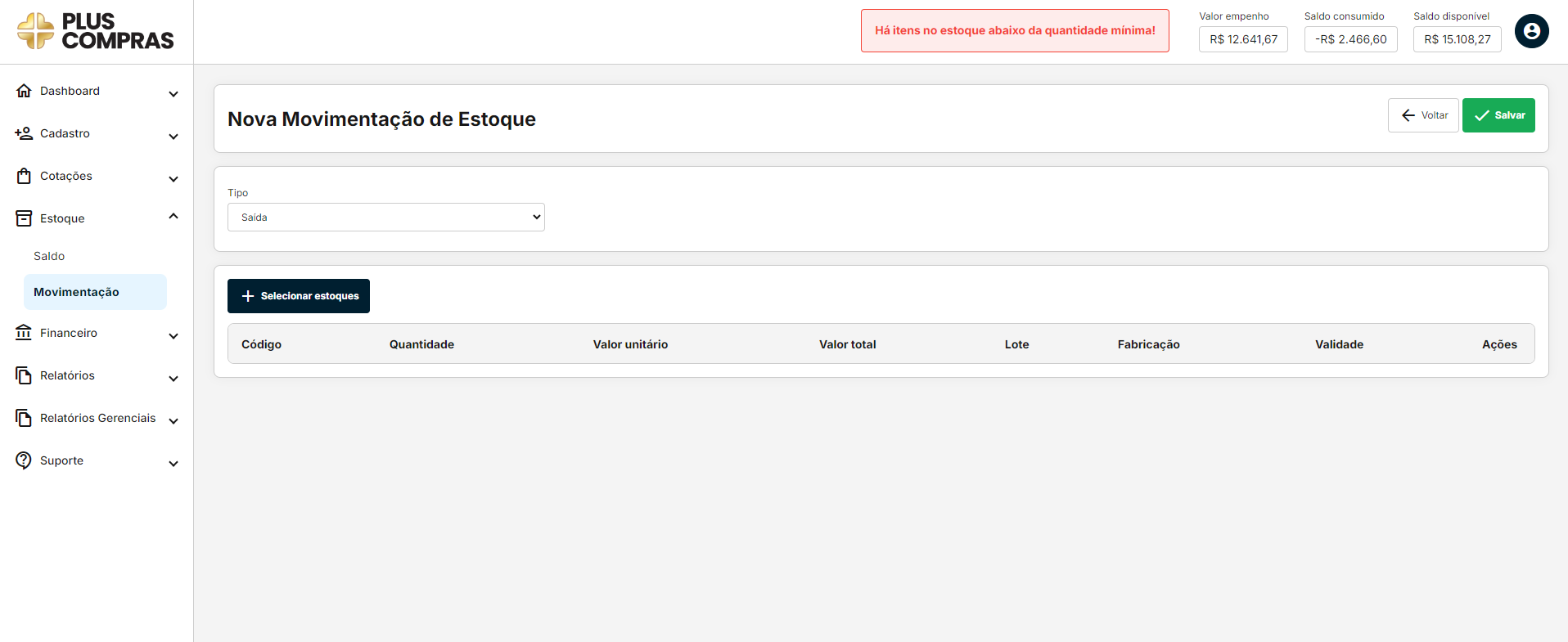Click the Plus Compras logo
The height and width of the screenshot is (642, 1568).
(96, 31)
